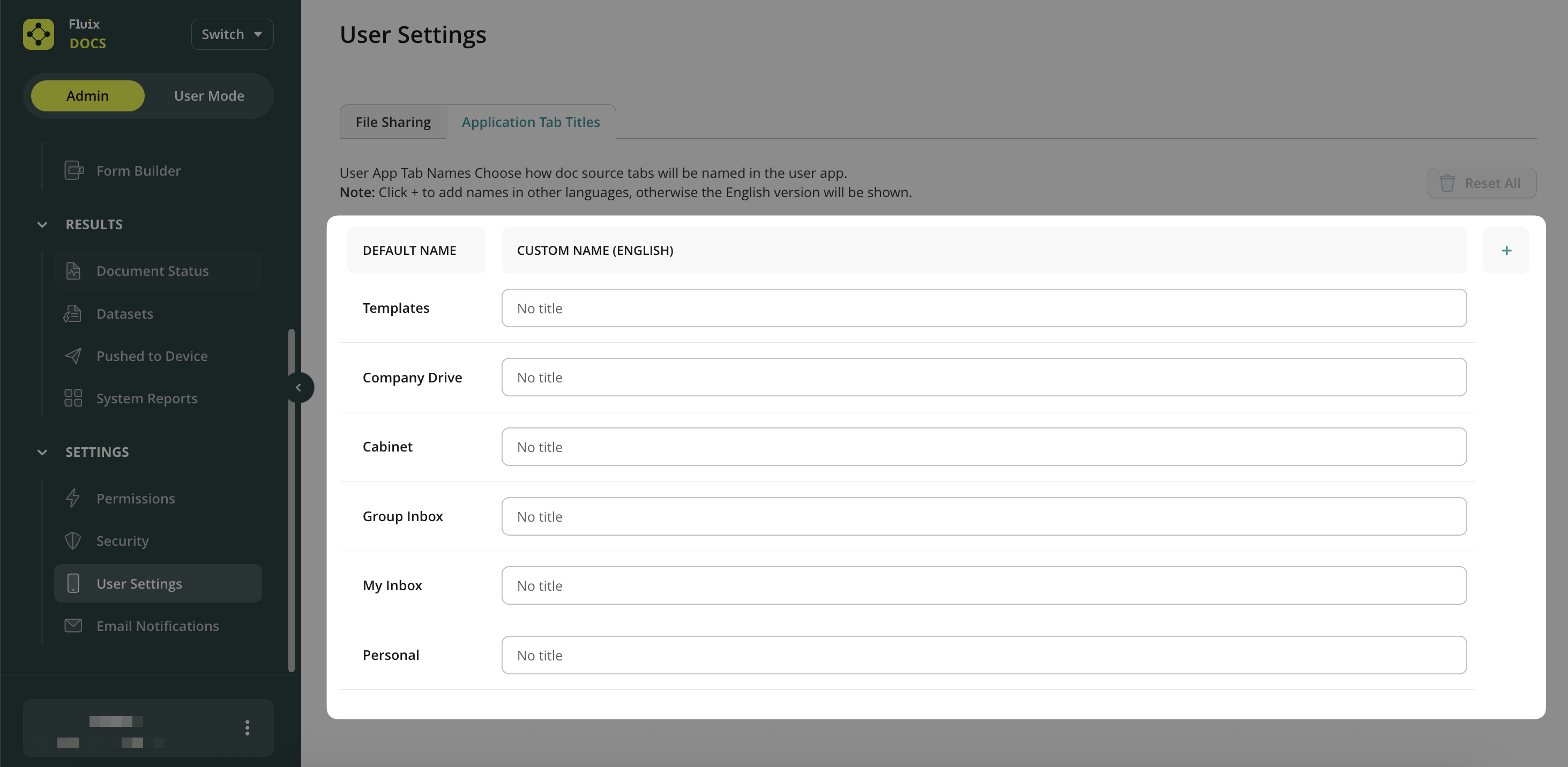This screenshot has height=767, width=1568.
Task: Open Document Status page icon
Action: [x=73, y=270]
